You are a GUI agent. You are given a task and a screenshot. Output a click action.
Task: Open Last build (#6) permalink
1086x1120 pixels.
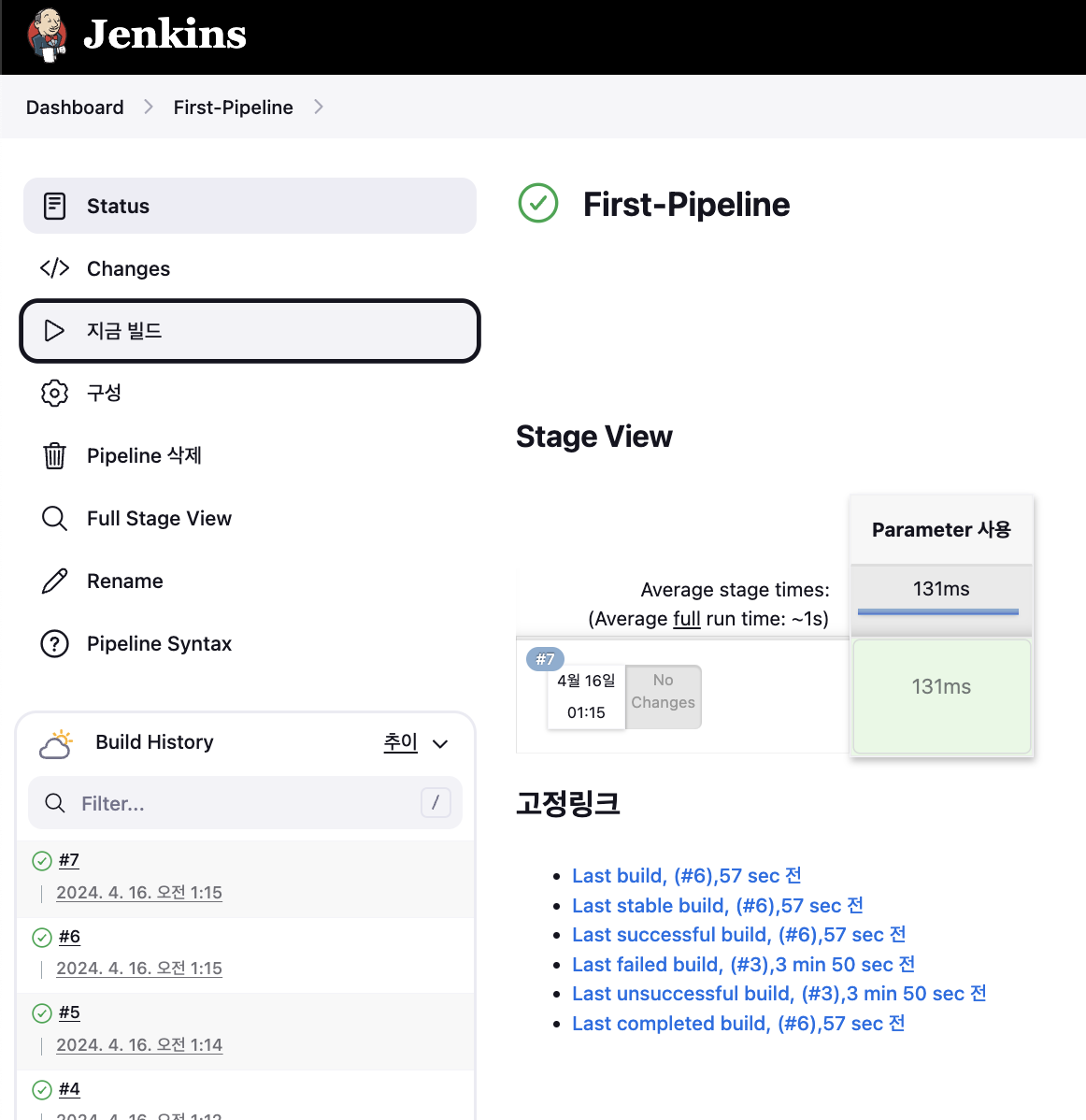pyautogui.click(x=687, y=876)
